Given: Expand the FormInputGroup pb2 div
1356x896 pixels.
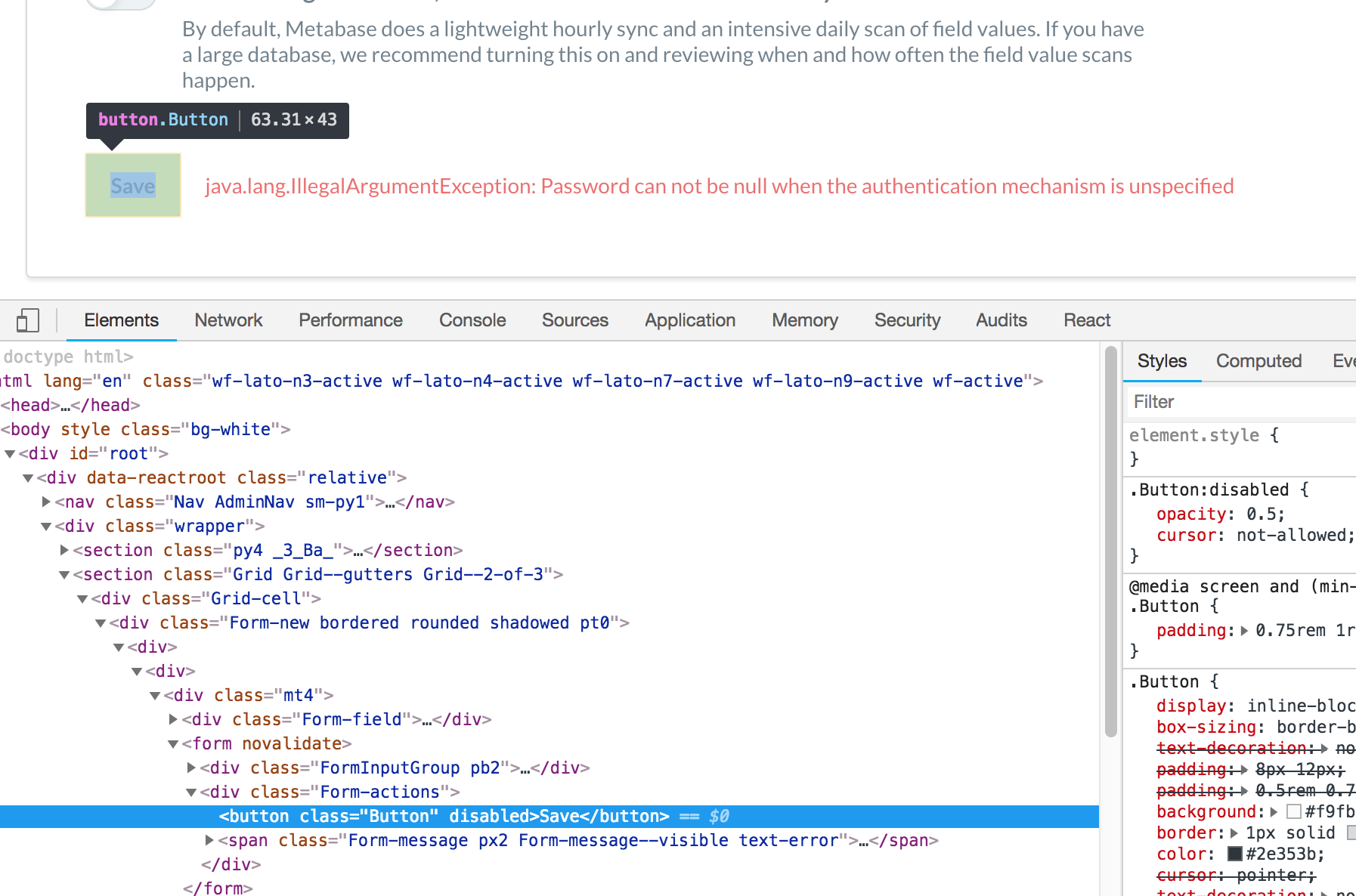Looking at the screenshot, I should pos(190,768).
